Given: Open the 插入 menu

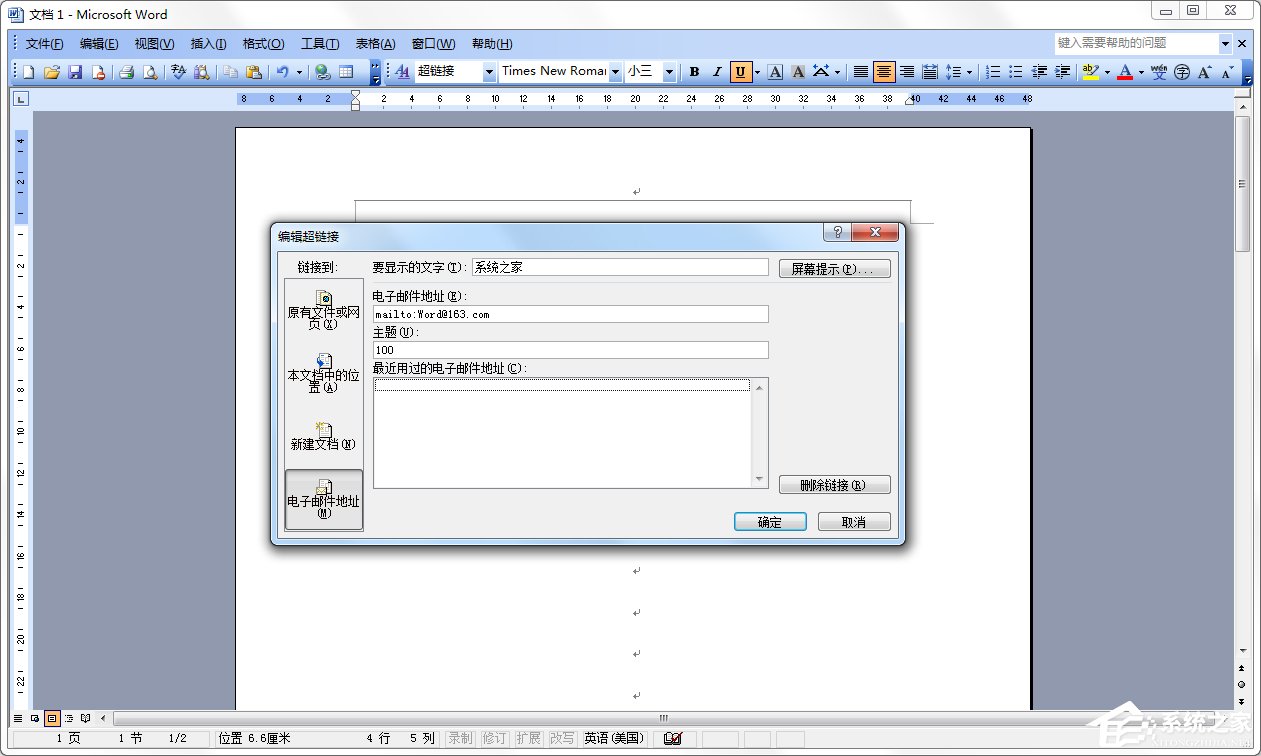Looking at the screenshot, I should coord(206,43).
